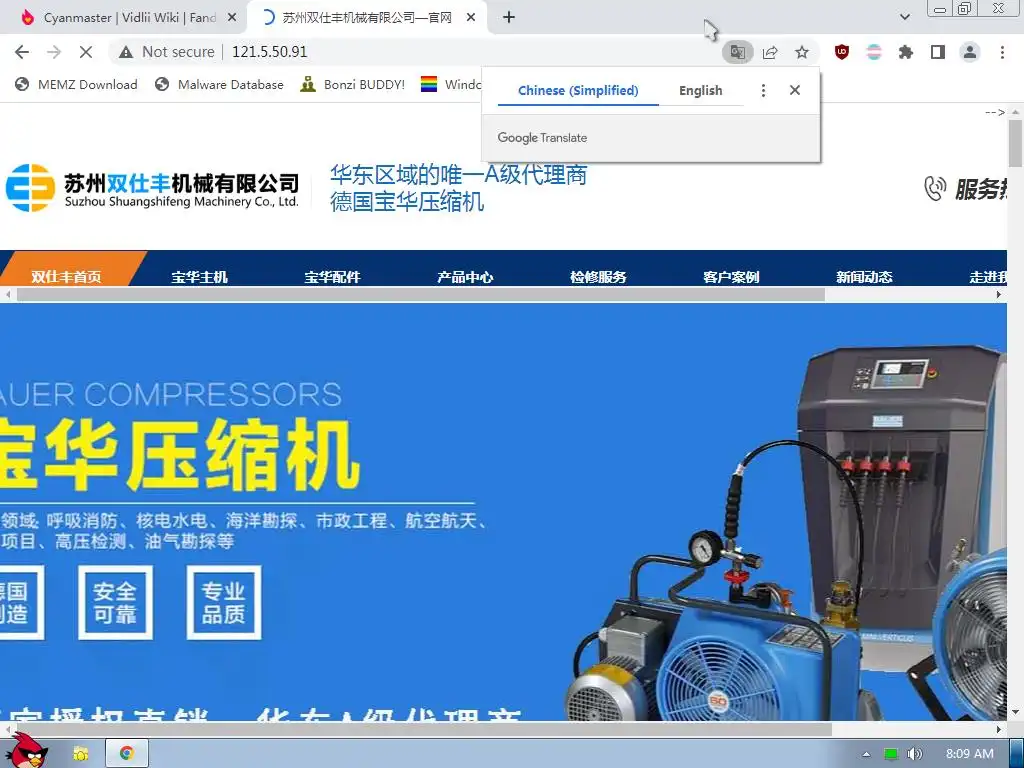
Task: Click the vertical scrollbar down arrow
Action: pyautogui.click(x=1015, y=712)
